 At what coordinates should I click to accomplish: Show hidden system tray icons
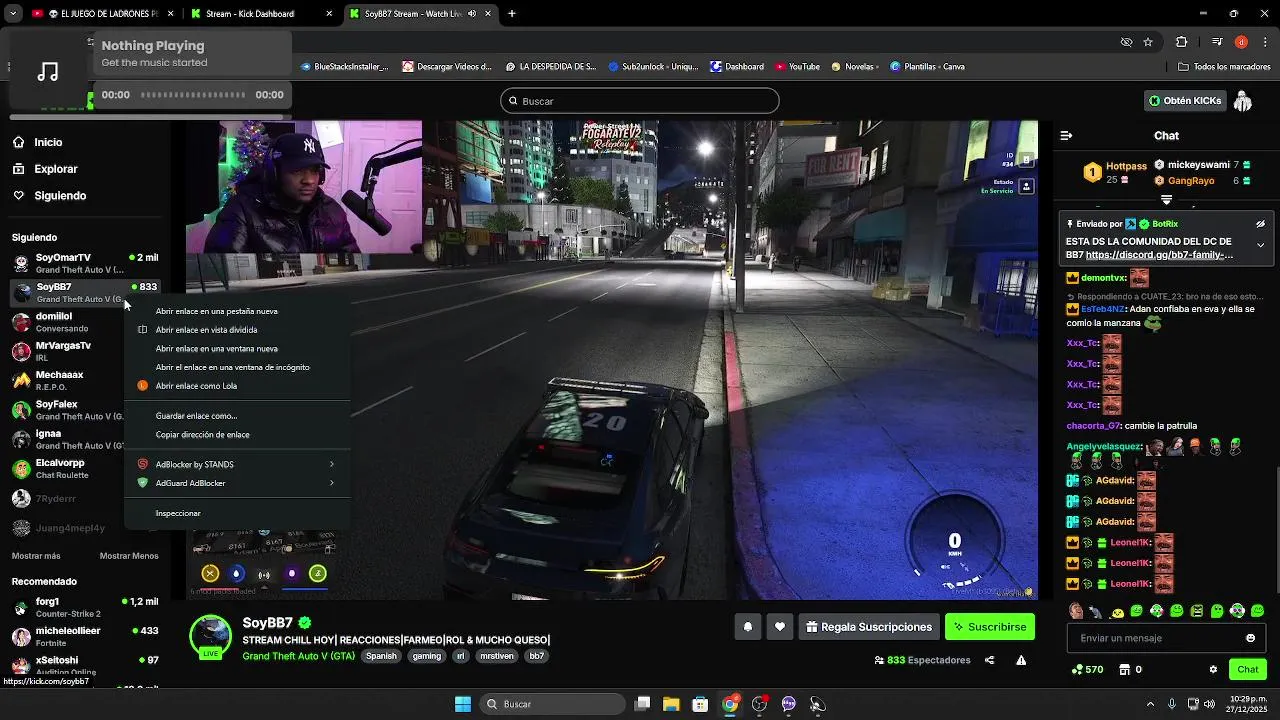1150,704
